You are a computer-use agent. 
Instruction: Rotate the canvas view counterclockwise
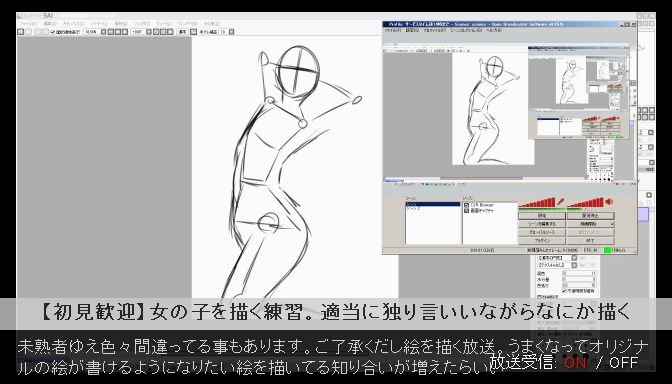(156, 32)
